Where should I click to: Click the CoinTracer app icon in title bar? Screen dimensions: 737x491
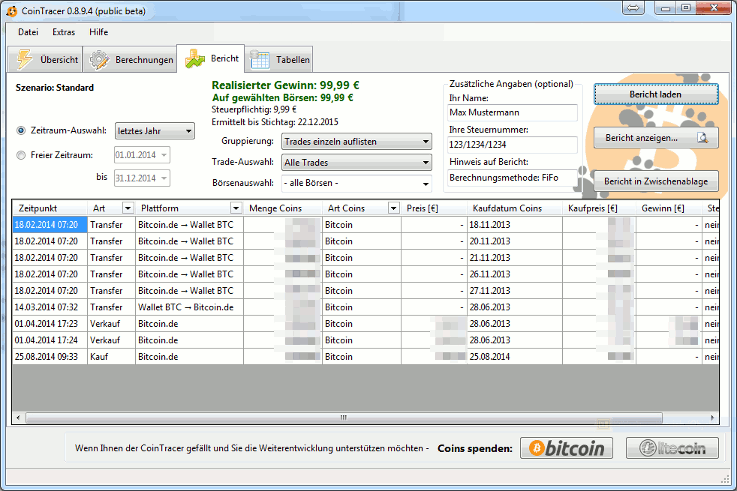click(11, 11)
